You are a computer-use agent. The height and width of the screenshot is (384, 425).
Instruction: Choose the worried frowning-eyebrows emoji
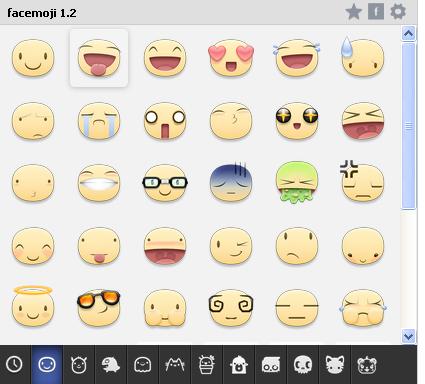33,121
